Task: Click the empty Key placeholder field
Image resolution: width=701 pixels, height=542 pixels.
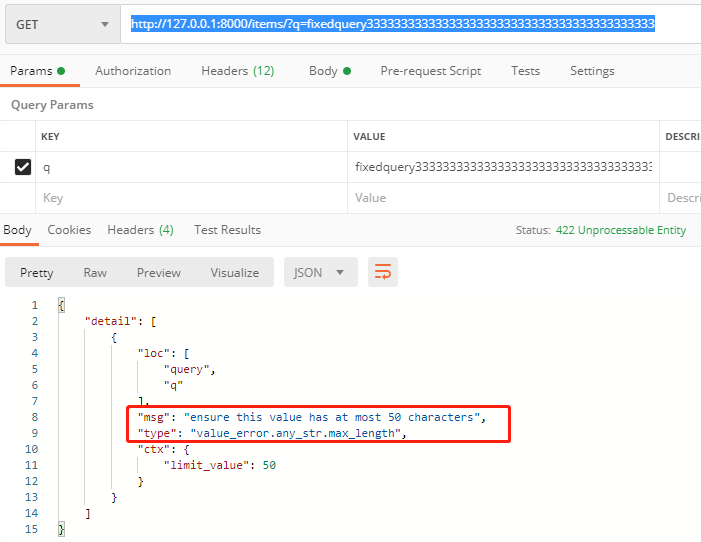Action: tap(190, 198)
